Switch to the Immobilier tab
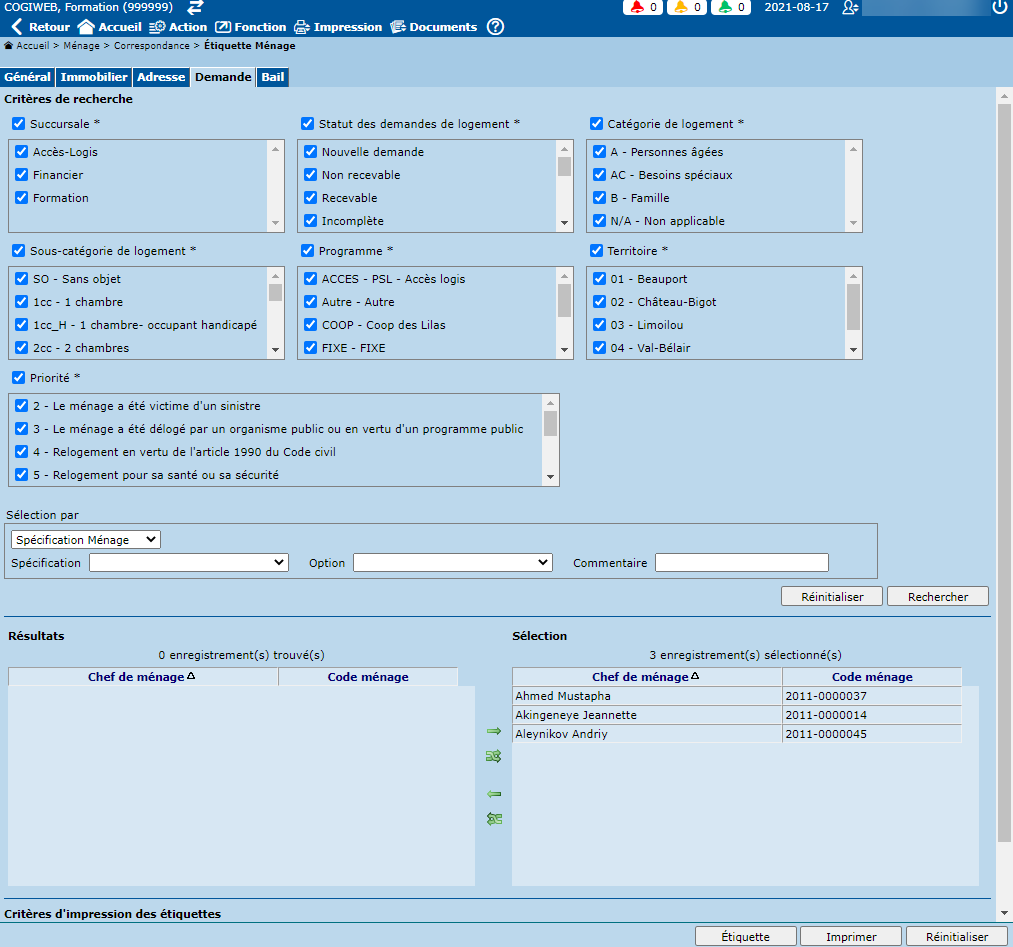Viewport: 1013px width, 947px height. tap(94, 77)
